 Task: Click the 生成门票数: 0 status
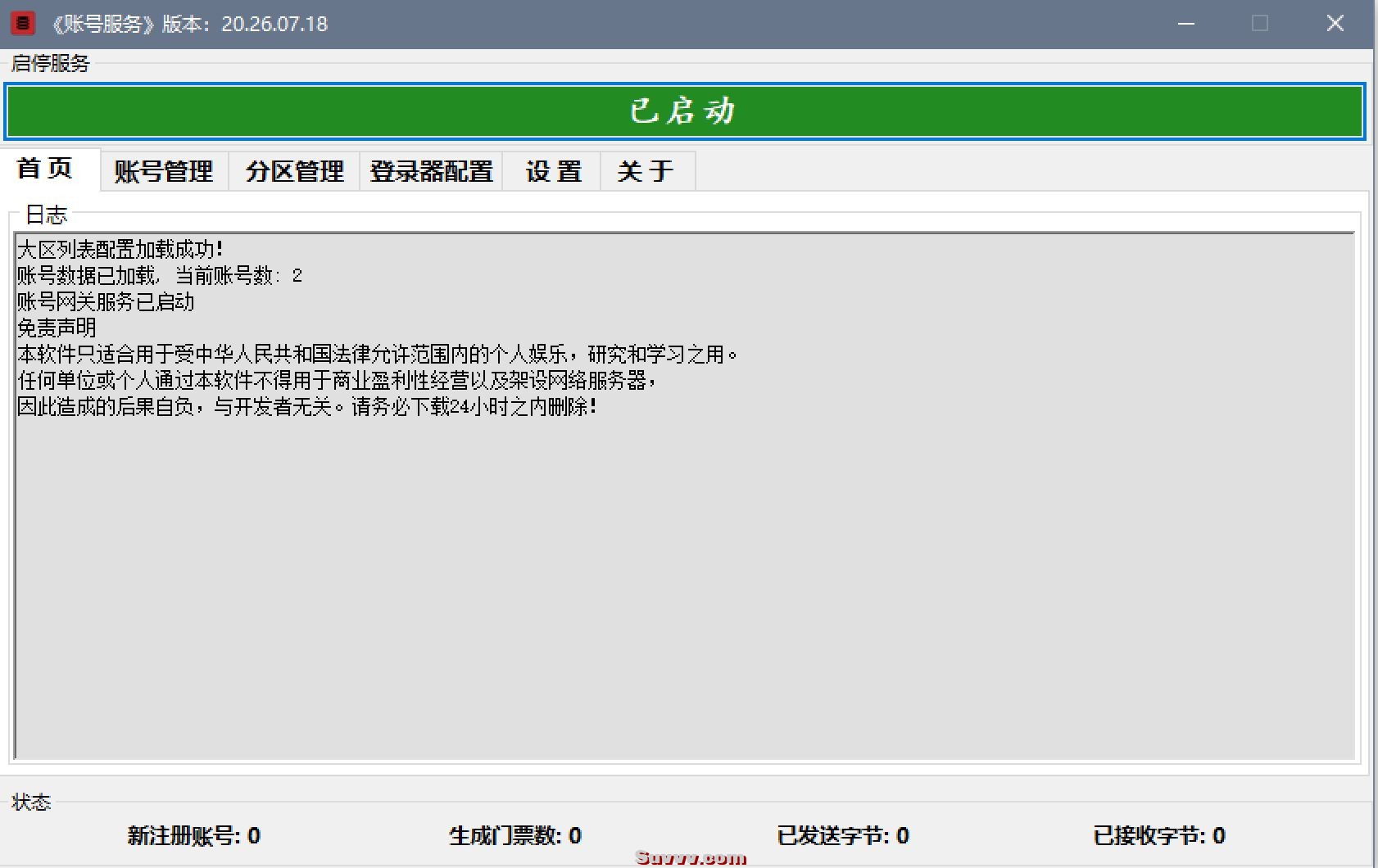pyautogui.click(x=515, y=835)
